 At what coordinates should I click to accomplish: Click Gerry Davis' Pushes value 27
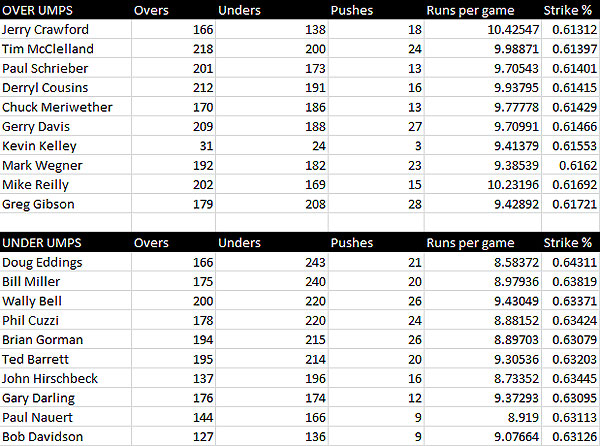[x=376, y=126]
